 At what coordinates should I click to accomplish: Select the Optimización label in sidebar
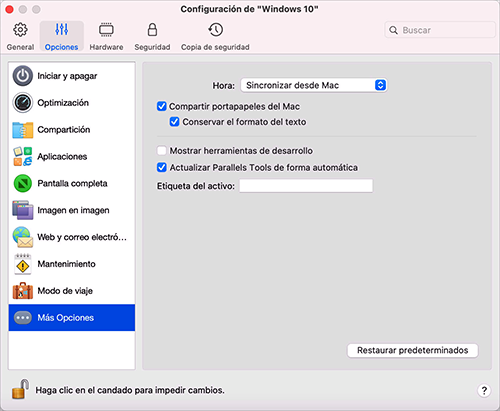[63, 103]
